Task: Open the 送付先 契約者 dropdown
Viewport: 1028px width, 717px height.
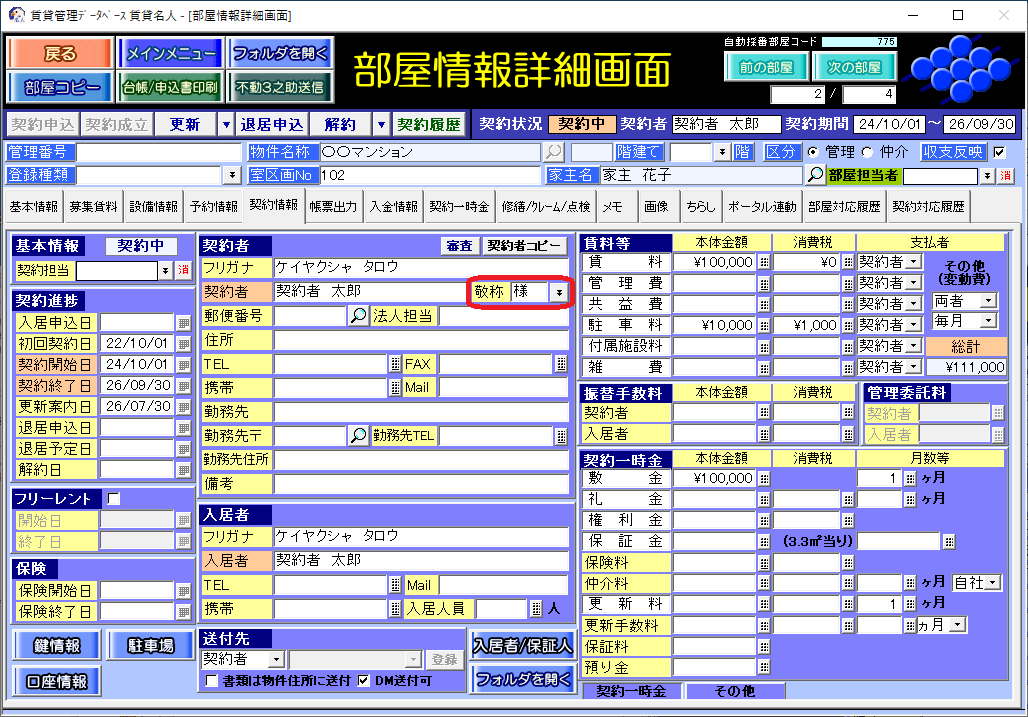Action: (x=275, y=660)
